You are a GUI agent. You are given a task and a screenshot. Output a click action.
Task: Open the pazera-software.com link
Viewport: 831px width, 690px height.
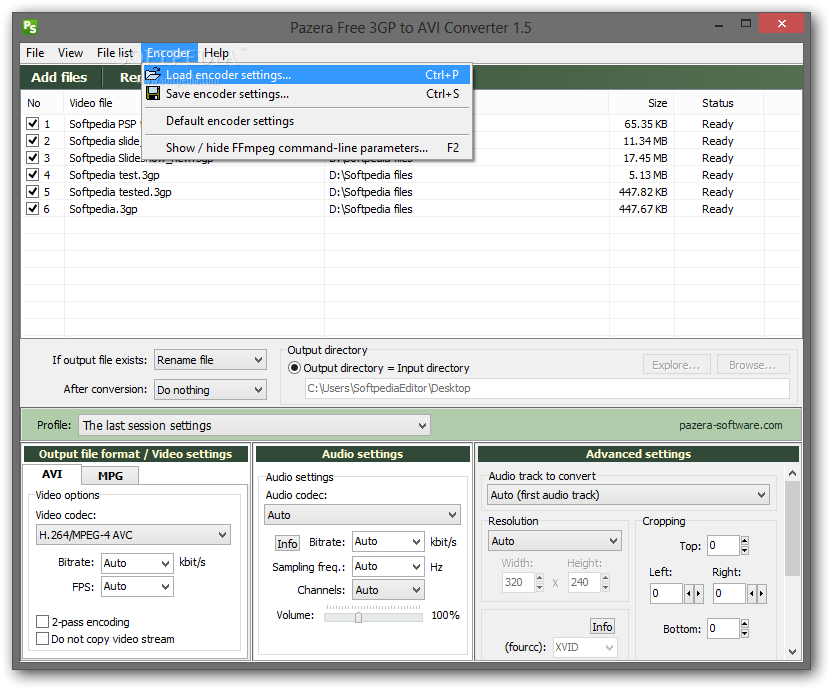pyautogui.click(x=730, y=425)
